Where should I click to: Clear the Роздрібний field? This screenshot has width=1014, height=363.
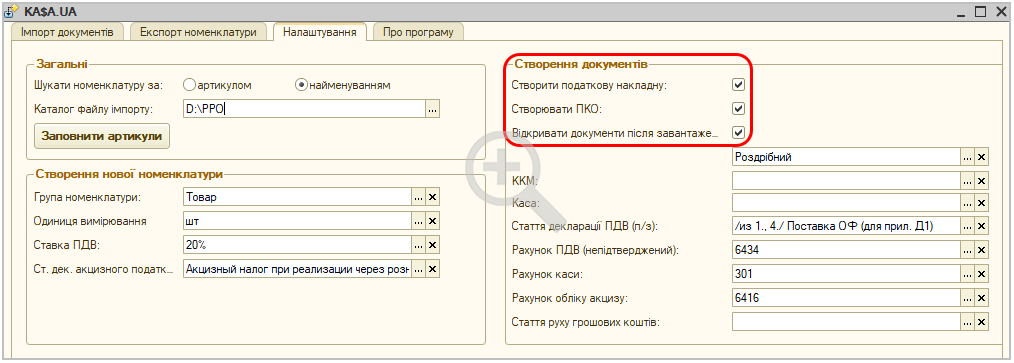coord(982,157)
